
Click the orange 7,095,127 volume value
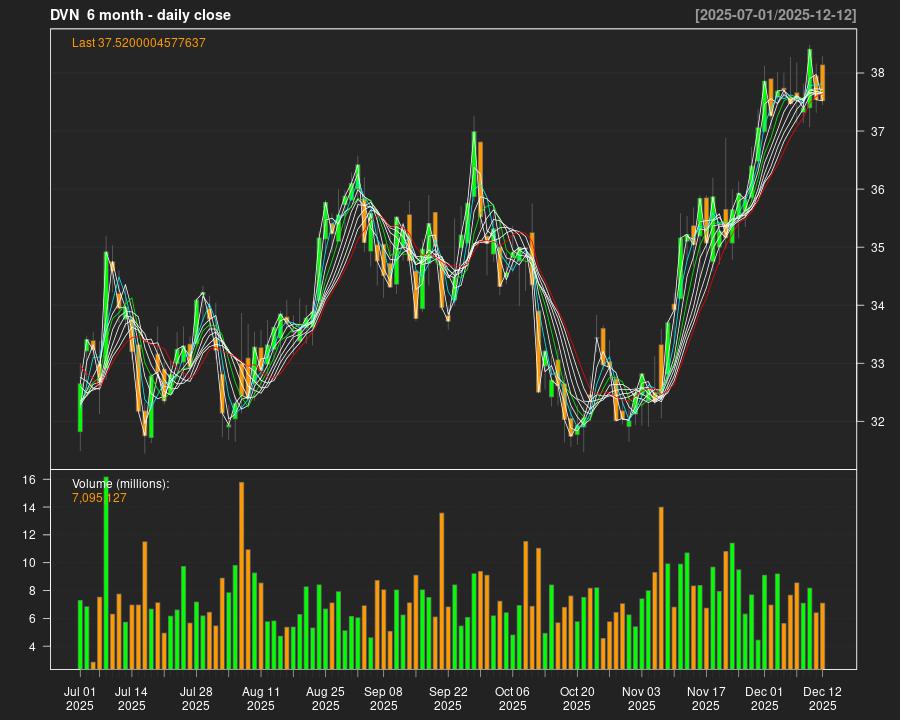[x=99, y=498]
